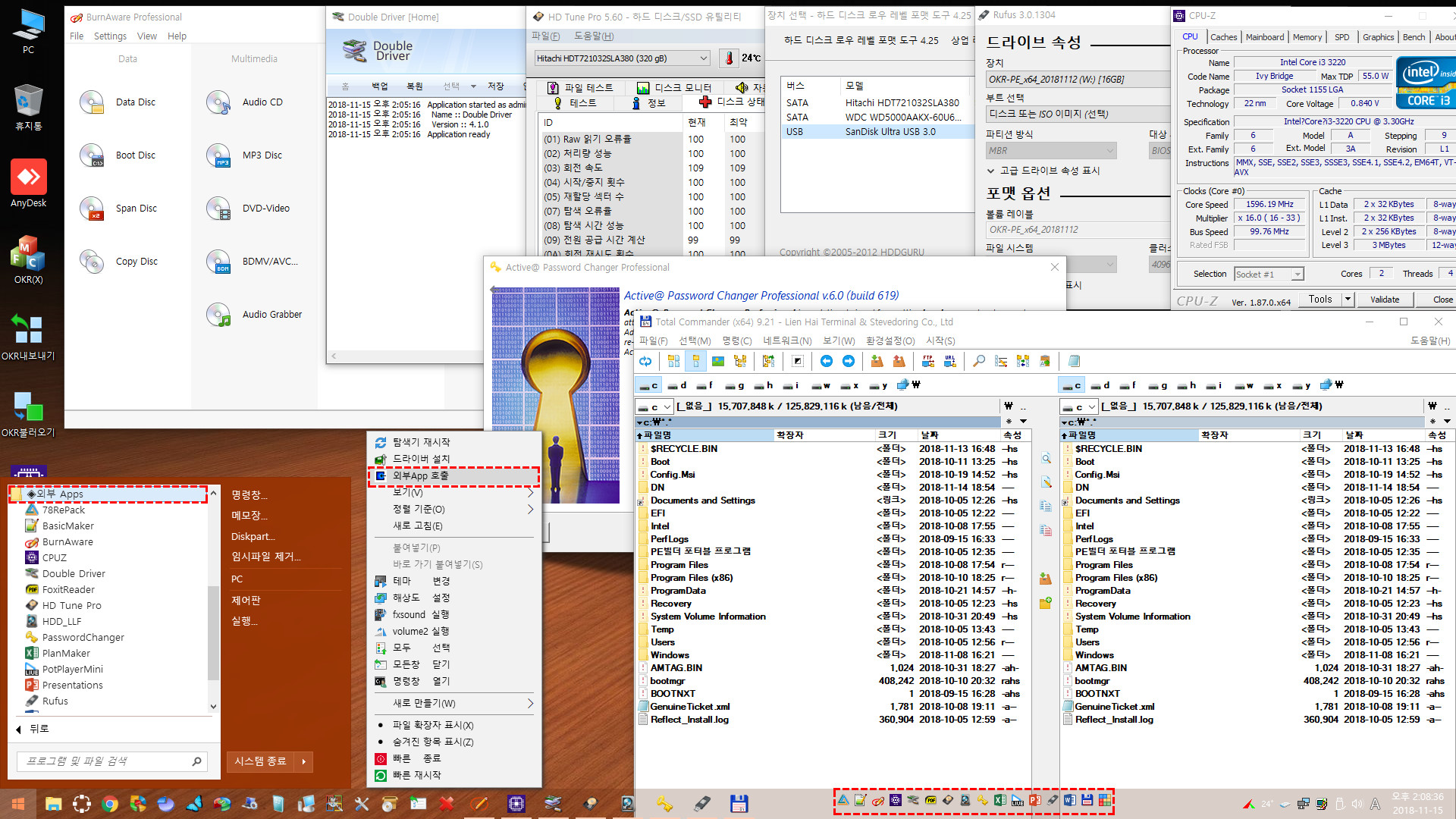The width and height of the screenshot is (1456, 819).
Task: Click the 시스템 종료 button
Action: tap(261, 761)
